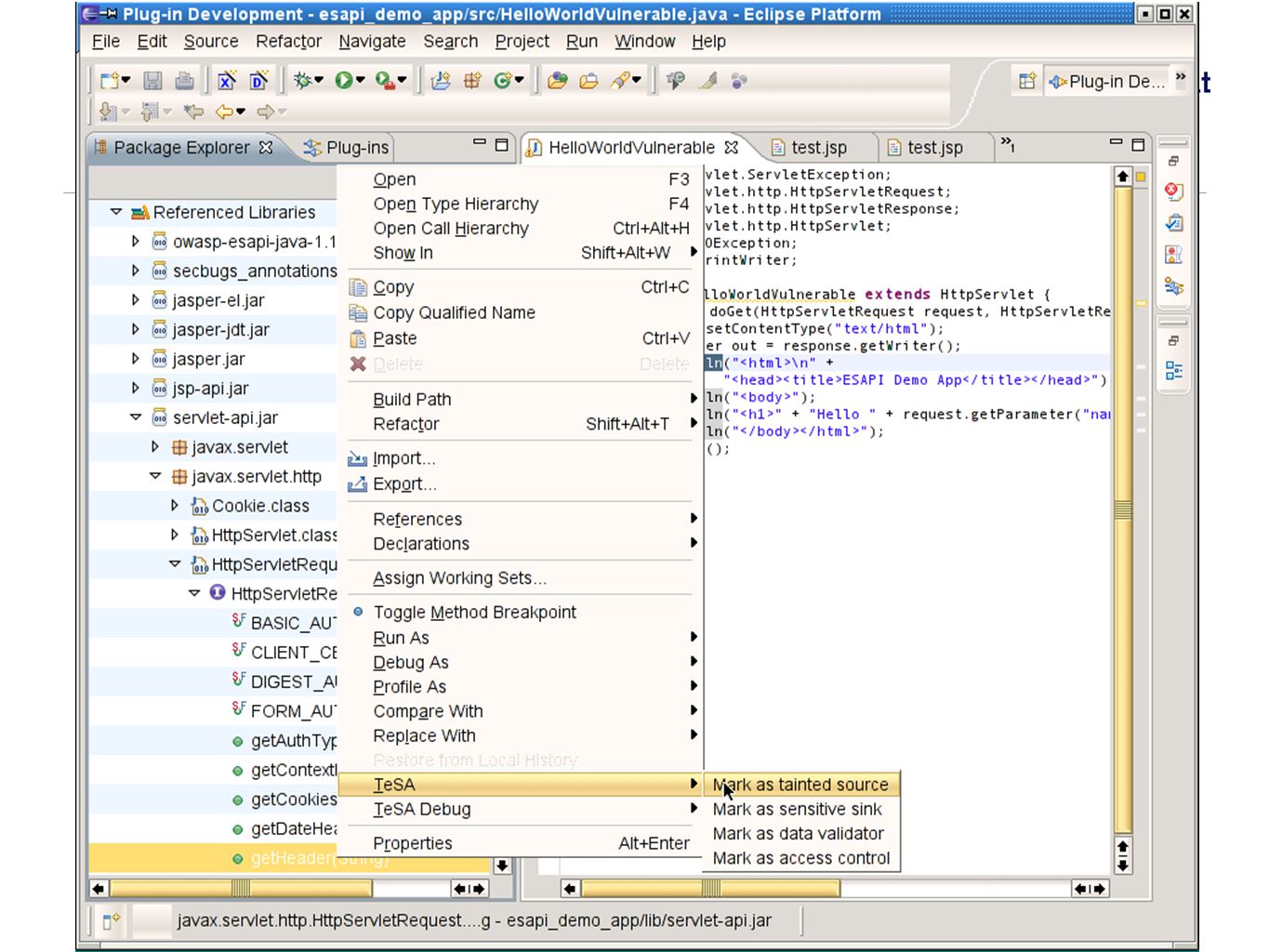Click Open Call Hierarchy menu item
The width and height of the screenshot is (1269, 952).
pos(519,229)
